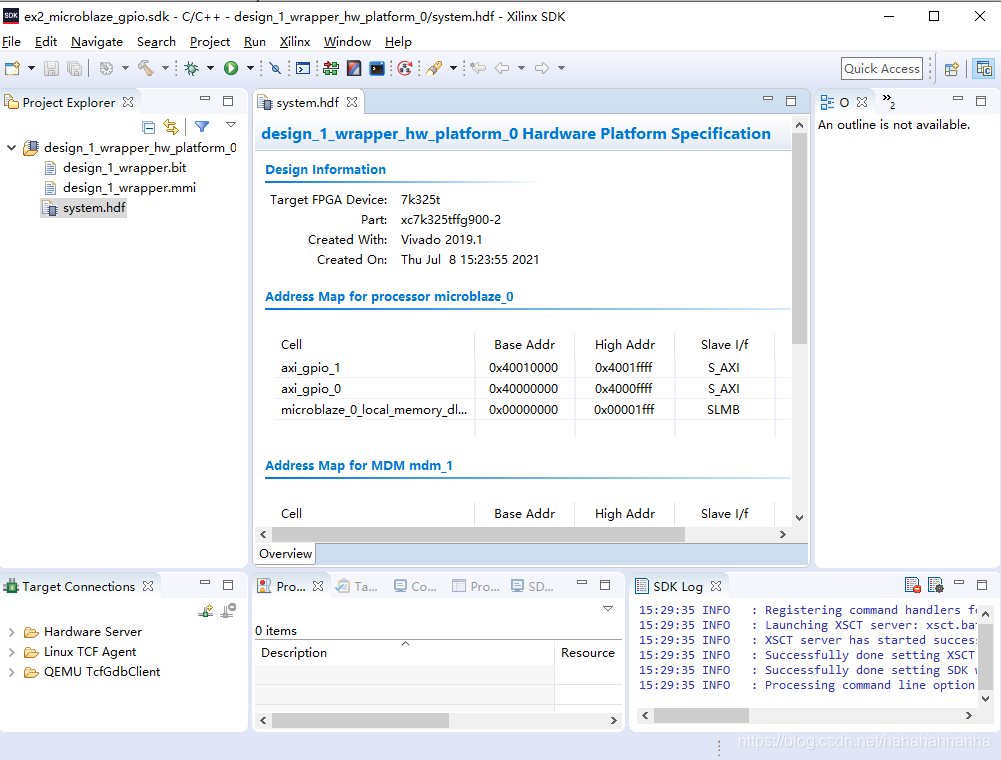This screenshot has height=760, width=1001.
Task: Click the Debug bug icon
Action: click(192, 68)
